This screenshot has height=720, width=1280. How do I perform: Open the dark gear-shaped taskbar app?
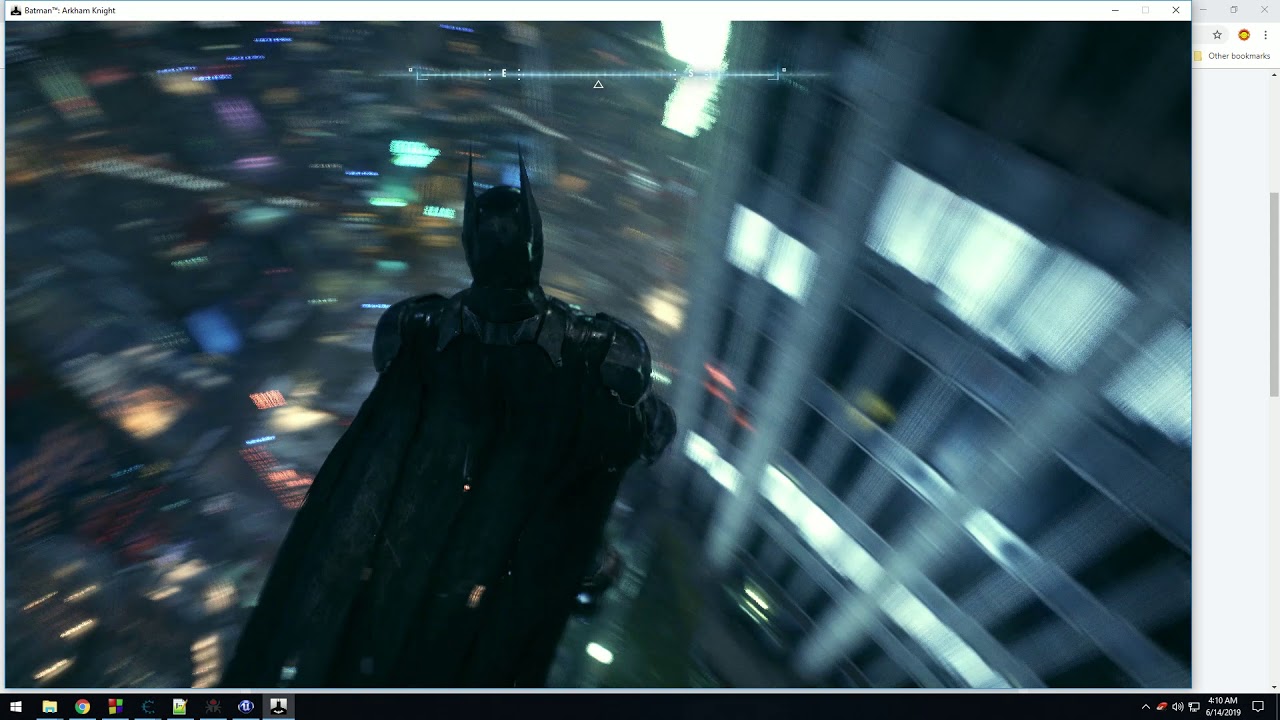(148, 706)
